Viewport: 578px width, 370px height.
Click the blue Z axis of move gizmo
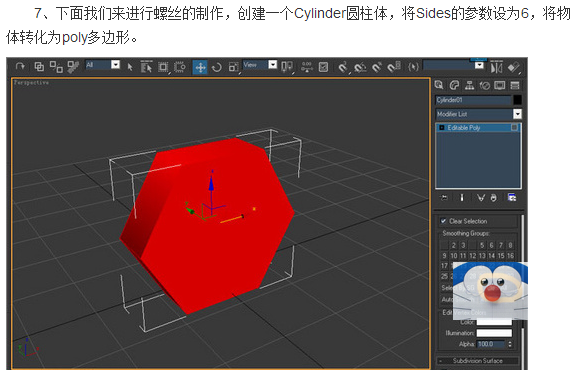click(x=211, y=184)
